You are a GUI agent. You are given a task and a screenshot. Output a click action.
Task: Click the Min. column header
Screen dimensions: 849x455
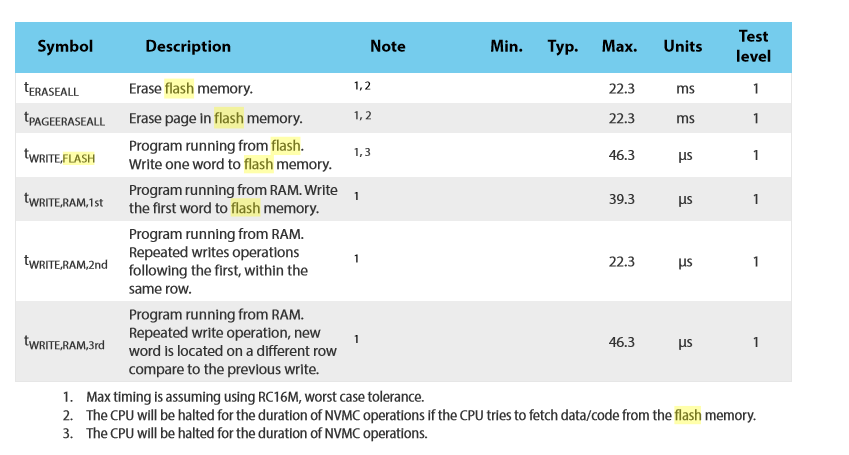click(x=507, y=46)
